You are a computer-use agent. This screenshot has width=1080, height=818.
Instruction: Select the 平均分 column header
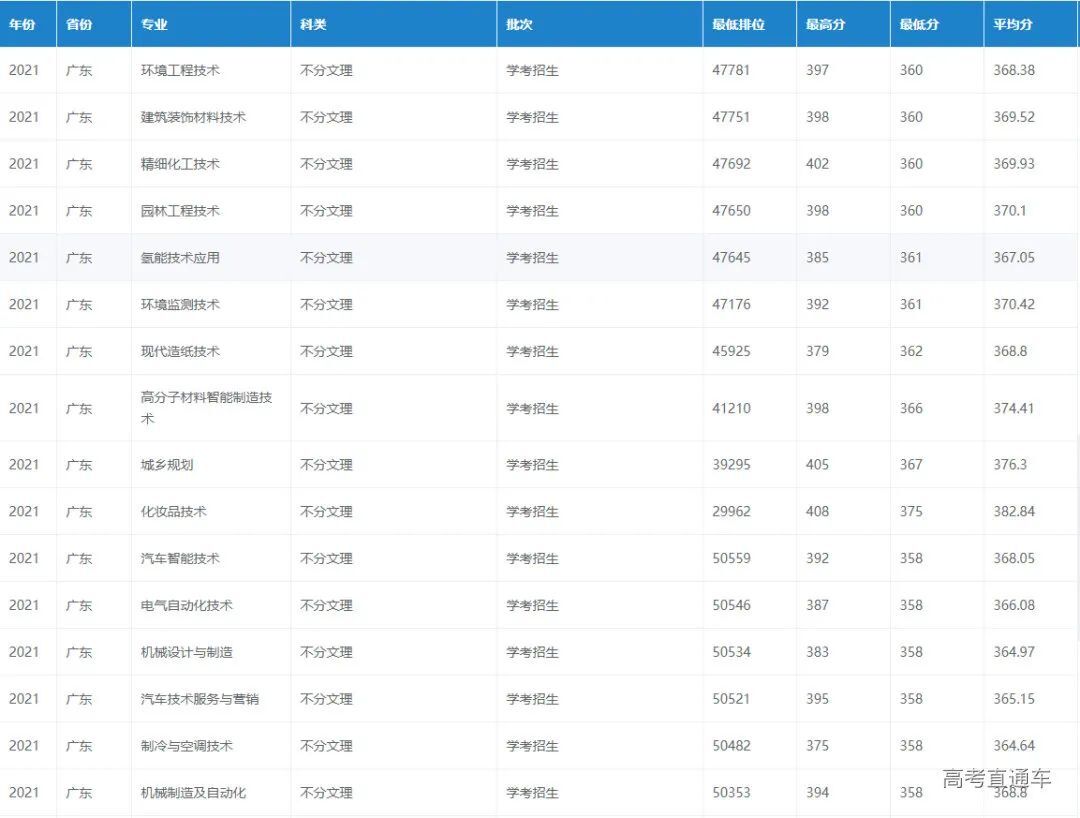point(1013,25)
